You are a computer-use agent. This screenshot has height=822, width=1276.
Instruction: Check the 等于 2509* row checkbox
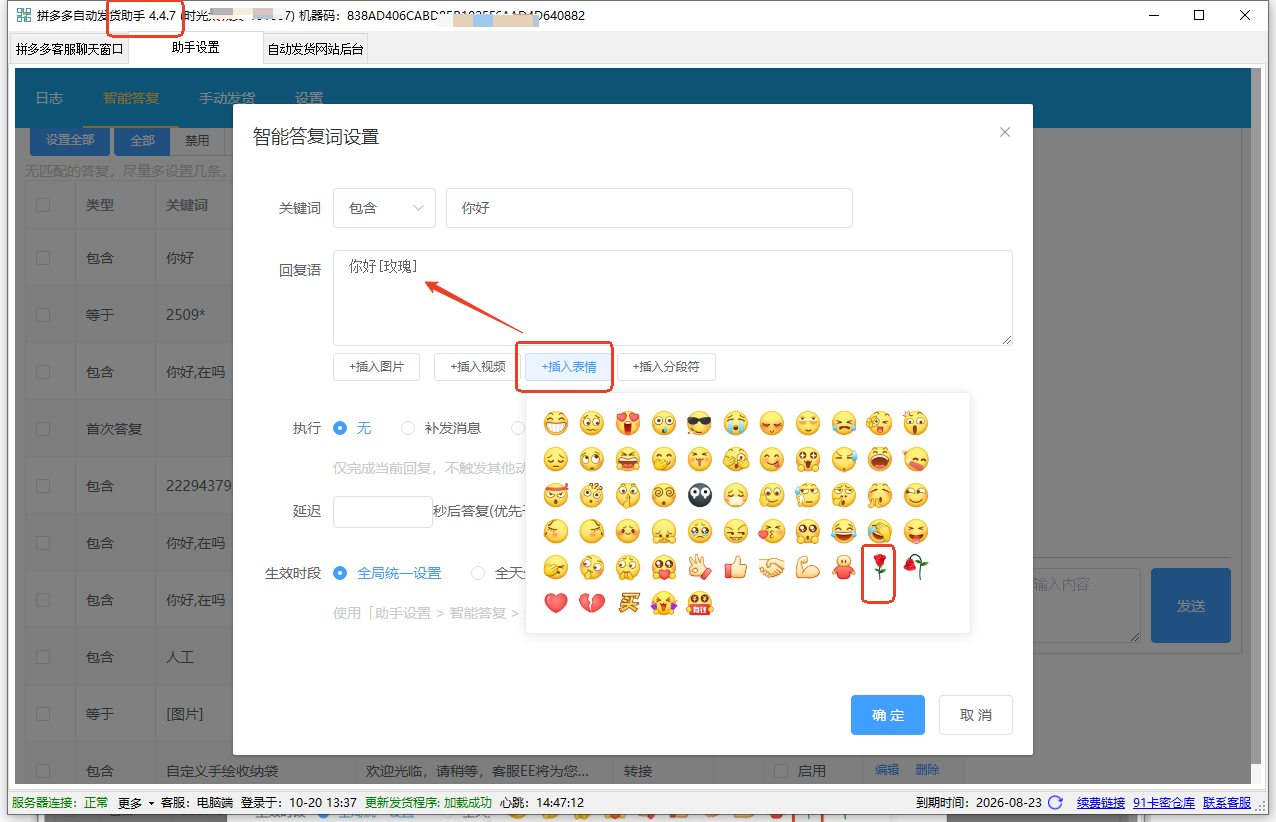(x=43, y=314)
